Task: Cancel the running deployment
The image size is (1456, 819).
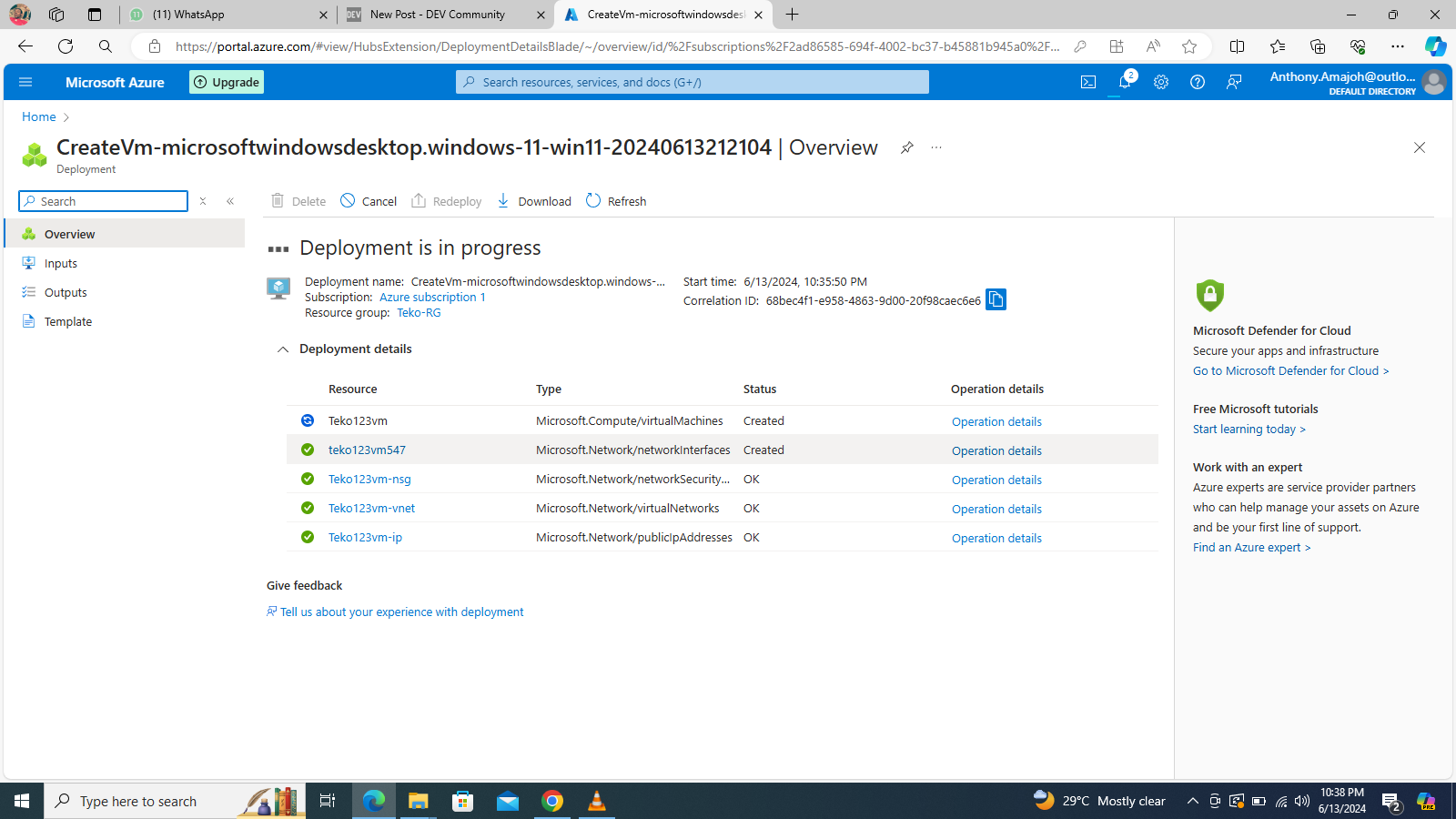Action: click(x=369, y=201)
